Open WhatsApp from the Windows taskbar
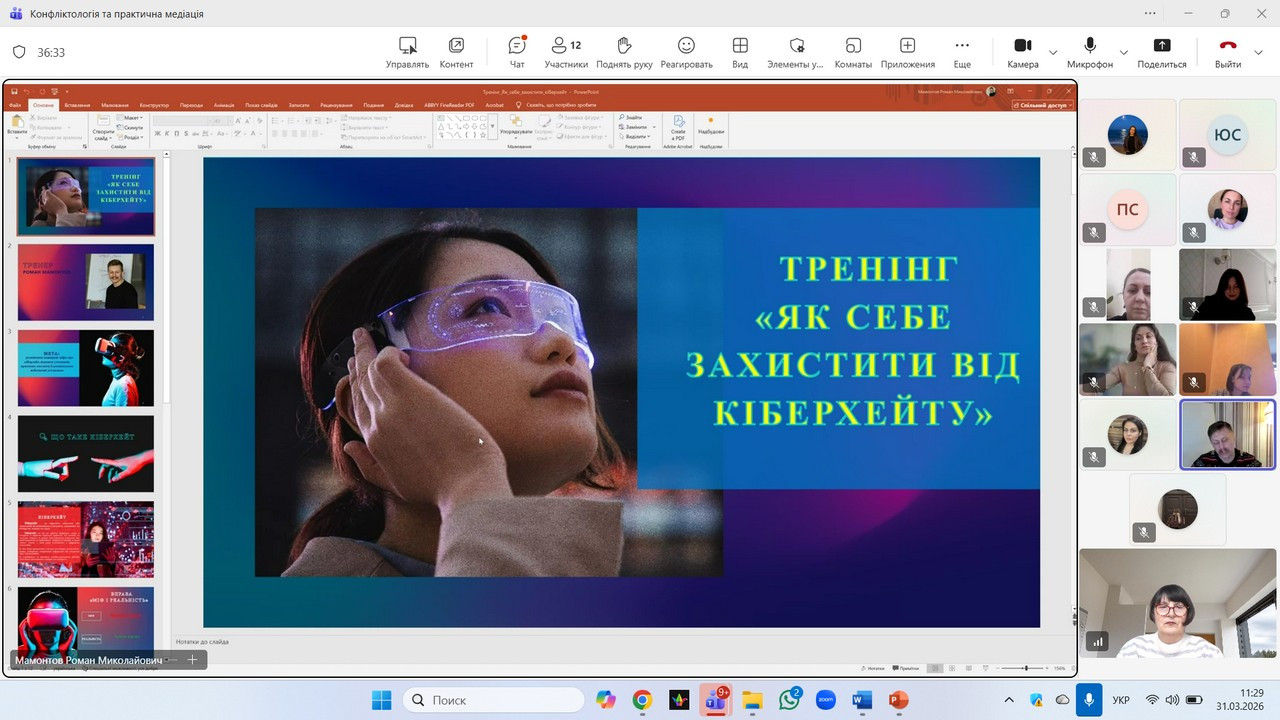The height and width of the screenshot is (720, 1280). (789, 700)
